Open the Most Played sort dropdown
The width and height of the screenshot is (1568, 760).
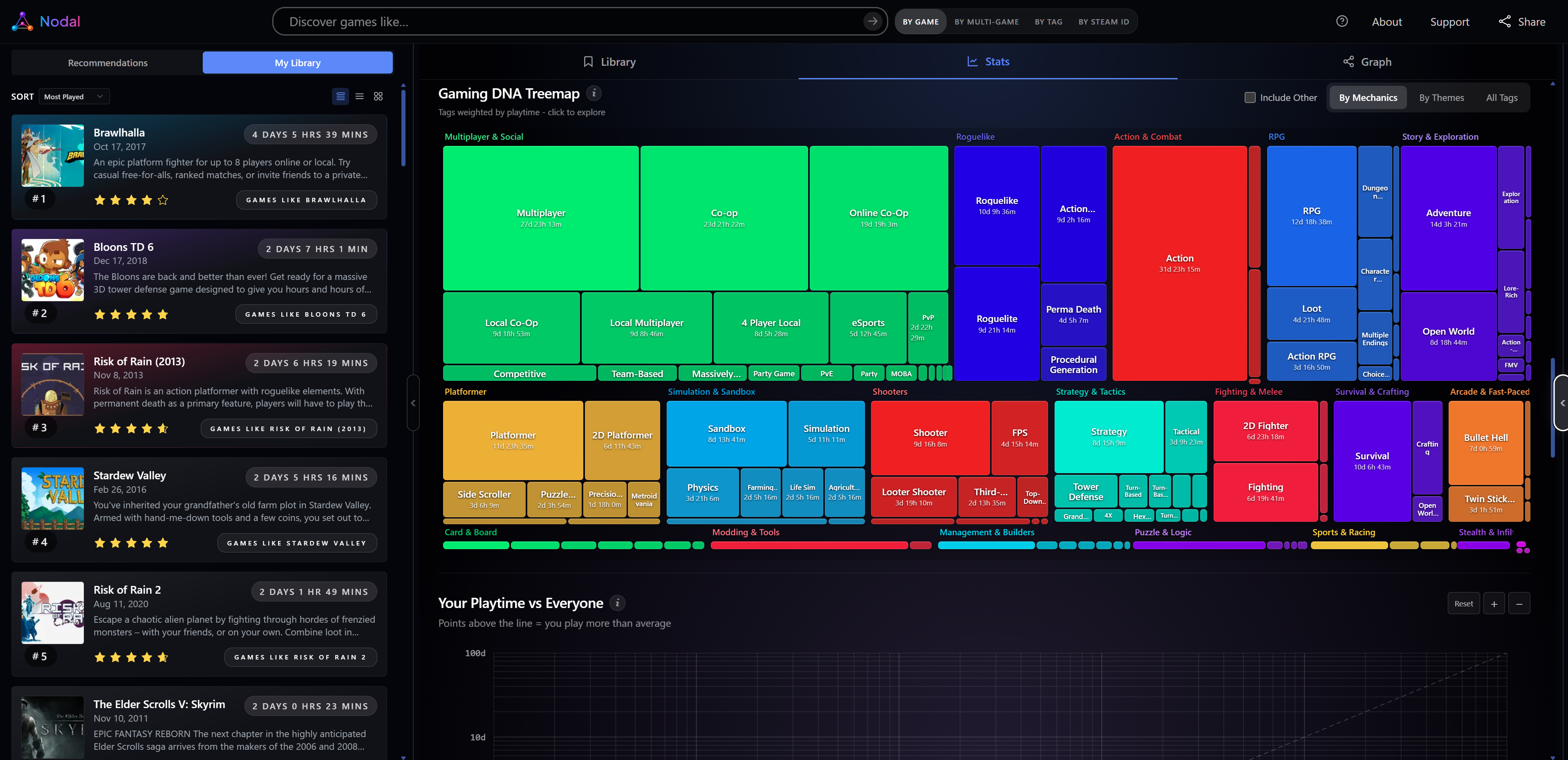click(x=74, y=96)
